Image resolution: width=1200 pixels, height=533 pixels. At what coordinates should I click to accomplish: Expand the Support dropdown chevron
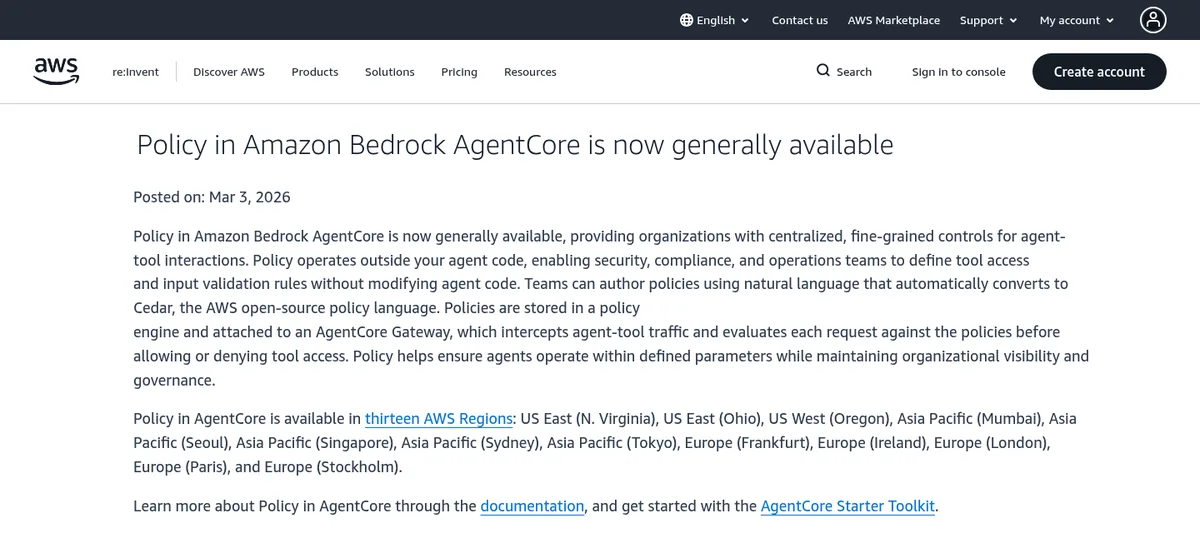[1013, 21]
